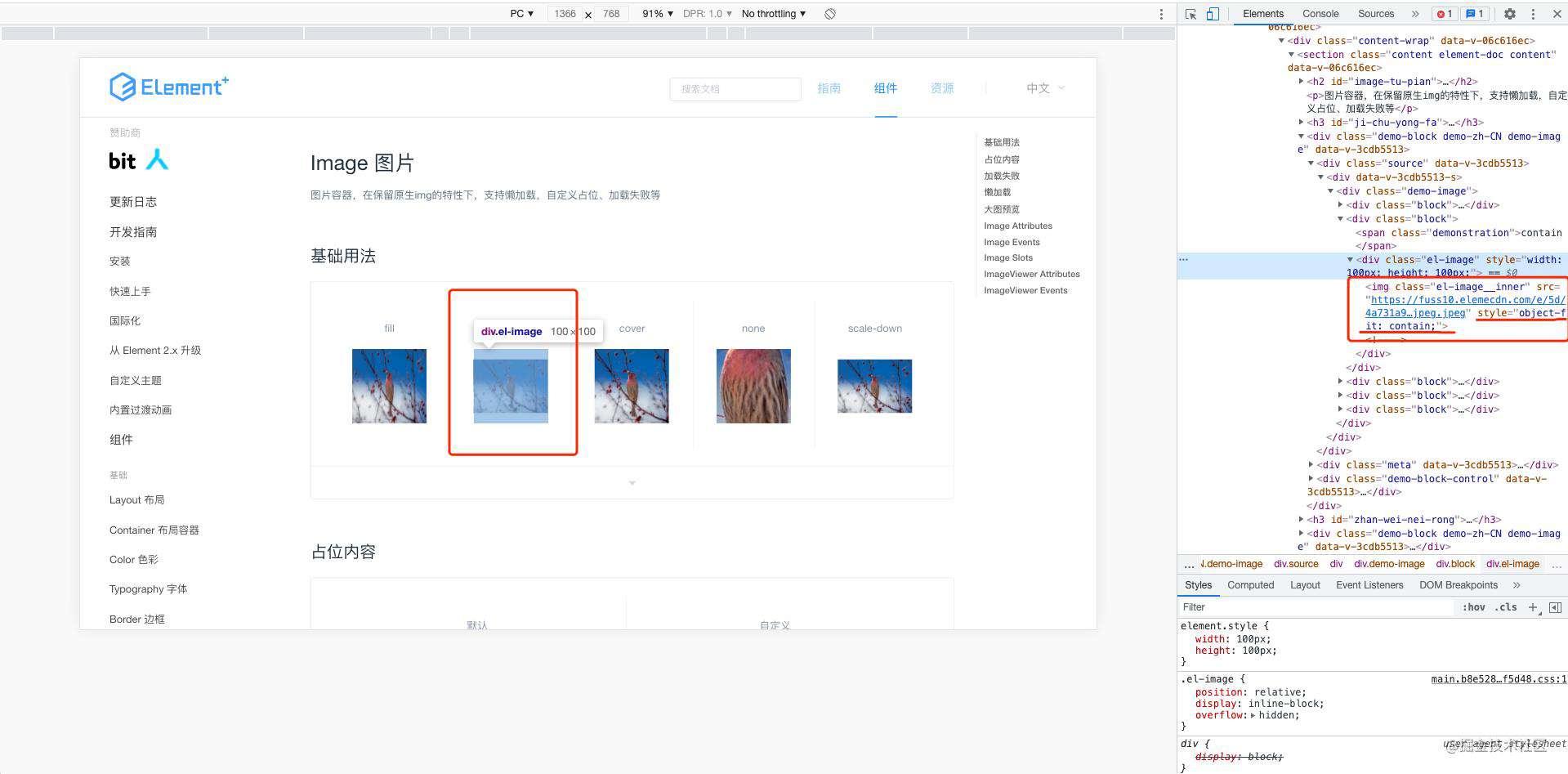Edit the viewport width 1366 field

565,14
